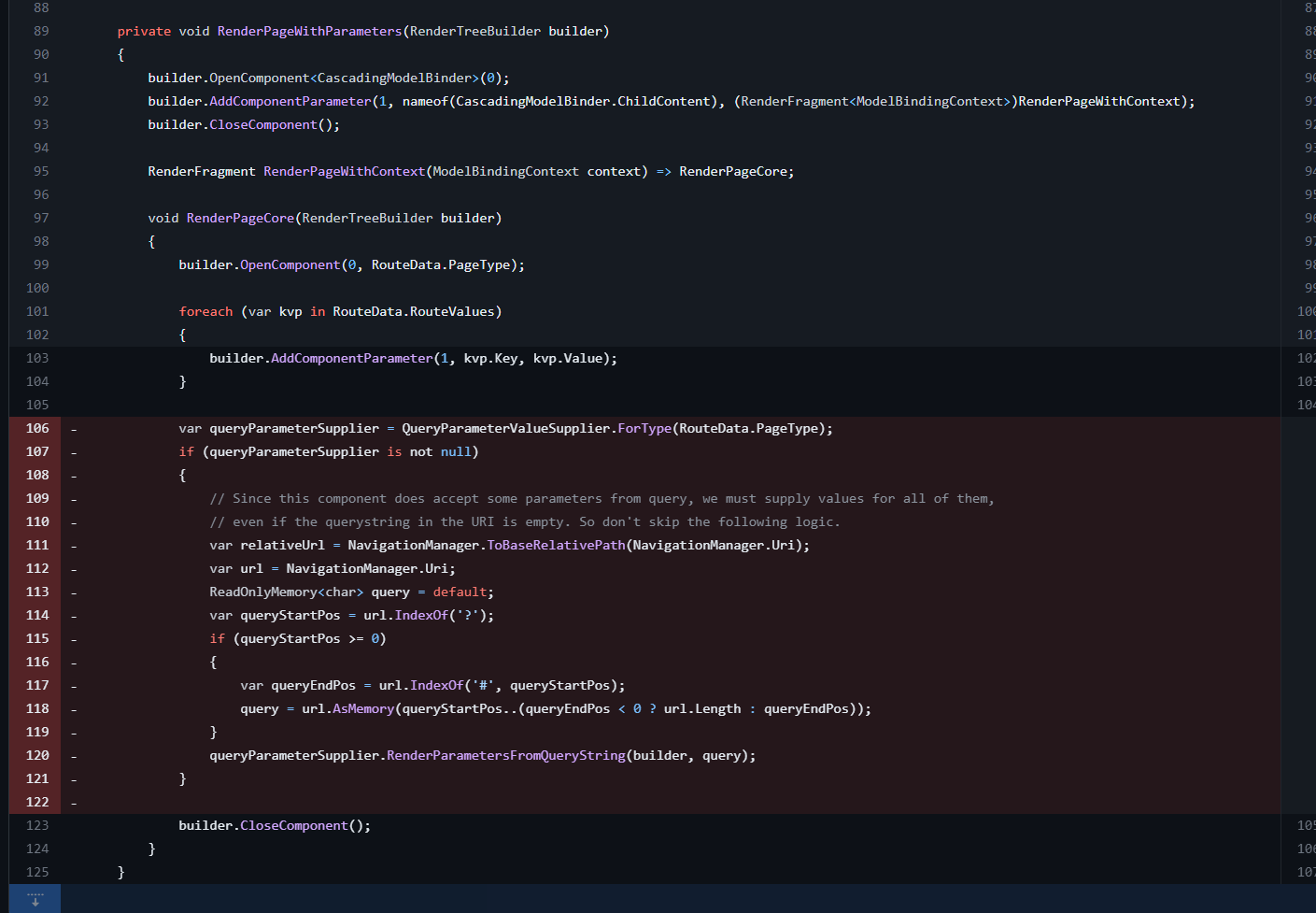Click ToBaseRelativePath on line 111
Viewport: 1316px width, 913px height.
(555, 545)
